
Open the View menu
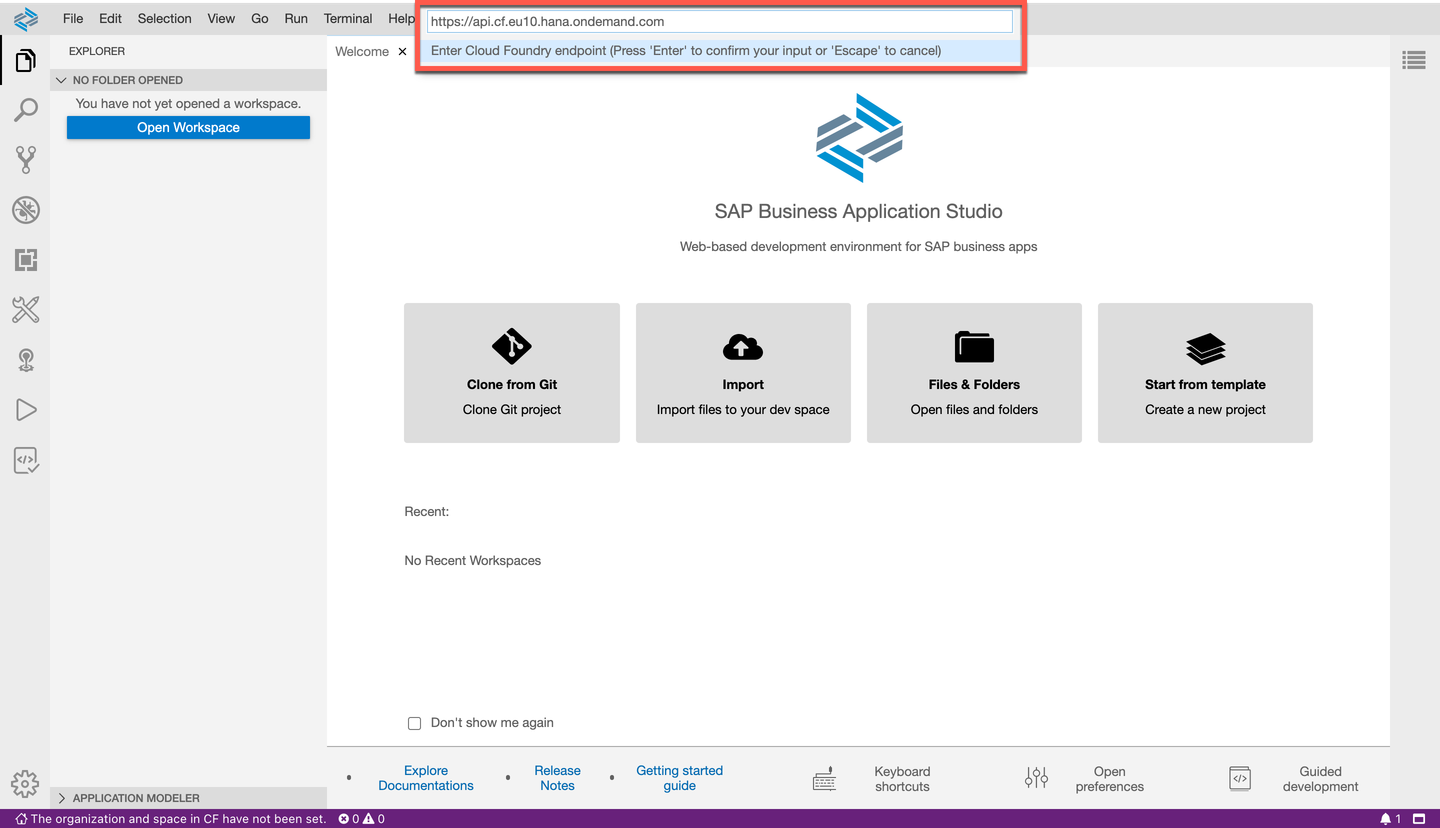pyautogui.click(x=221, y=18)
